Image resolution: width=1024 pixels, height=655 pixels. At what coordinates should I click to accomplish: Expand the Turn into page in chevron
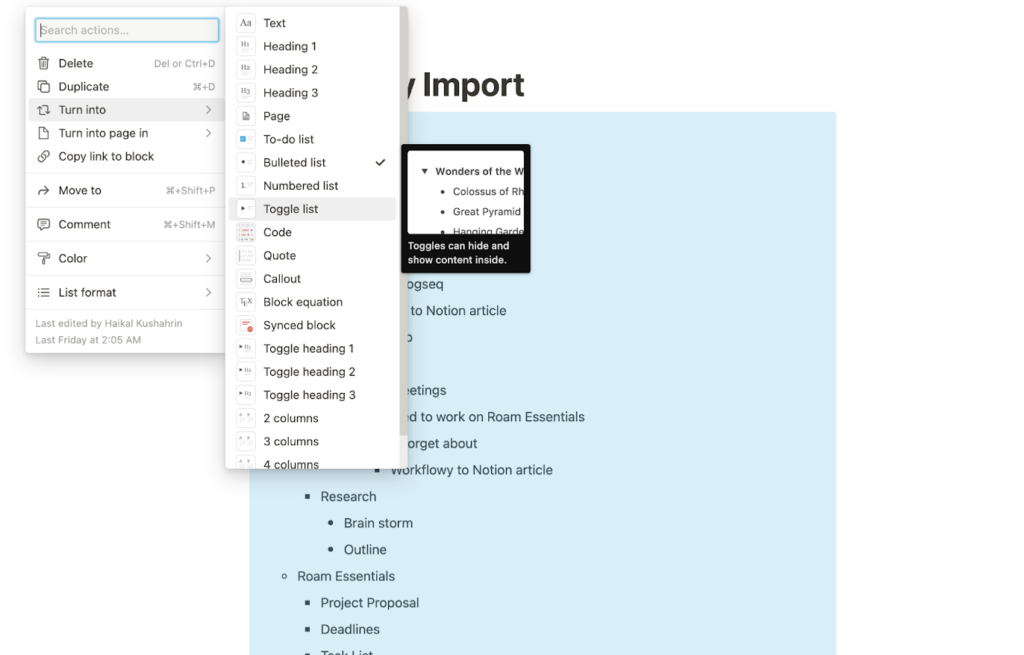[208, 133]
